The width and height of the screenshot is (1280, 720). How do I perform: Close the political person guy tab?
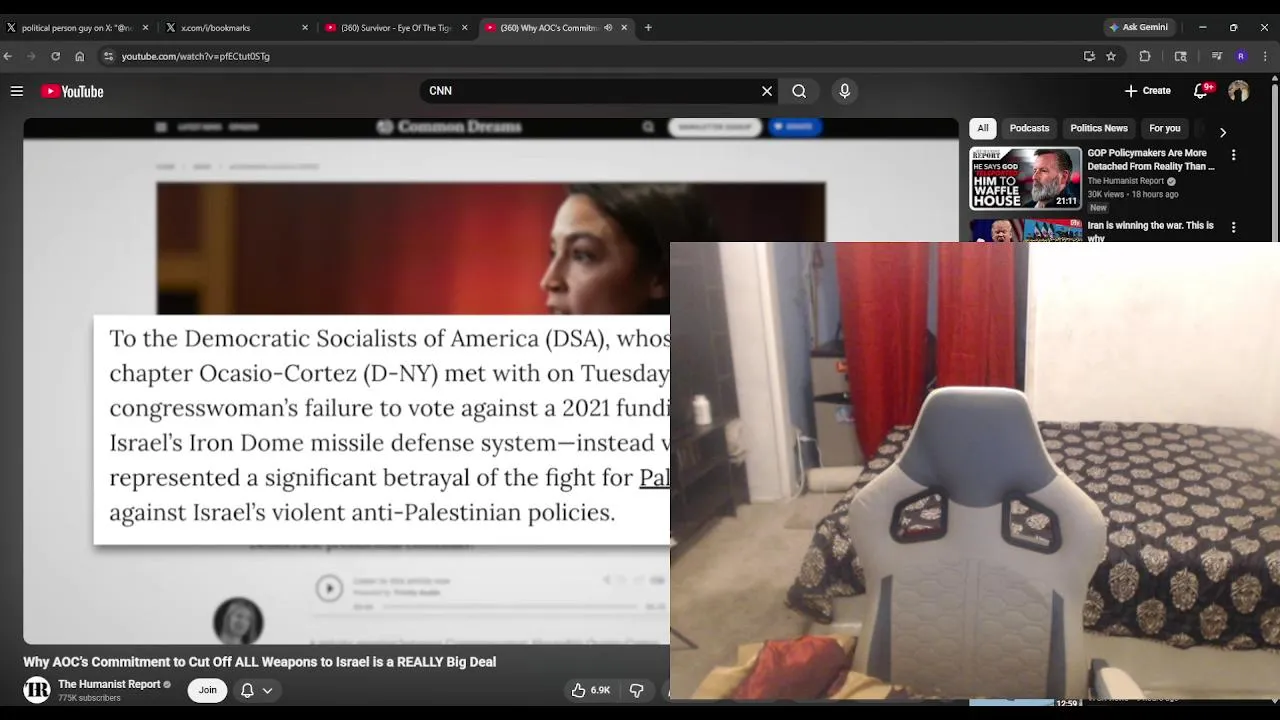(x=146, y=28)
